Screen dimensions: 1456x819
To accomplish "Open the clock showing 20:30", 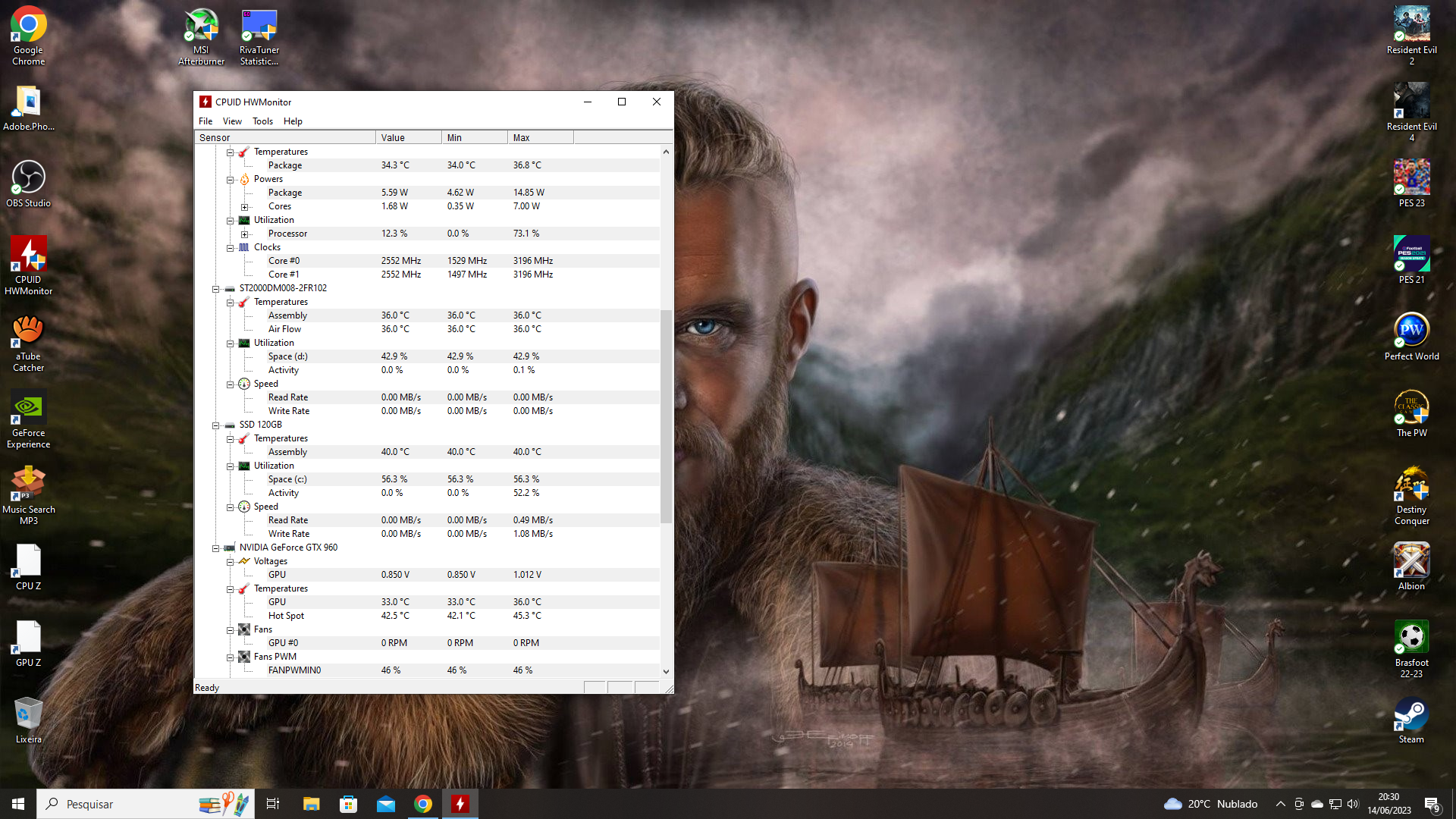I will pos(1389,804).
